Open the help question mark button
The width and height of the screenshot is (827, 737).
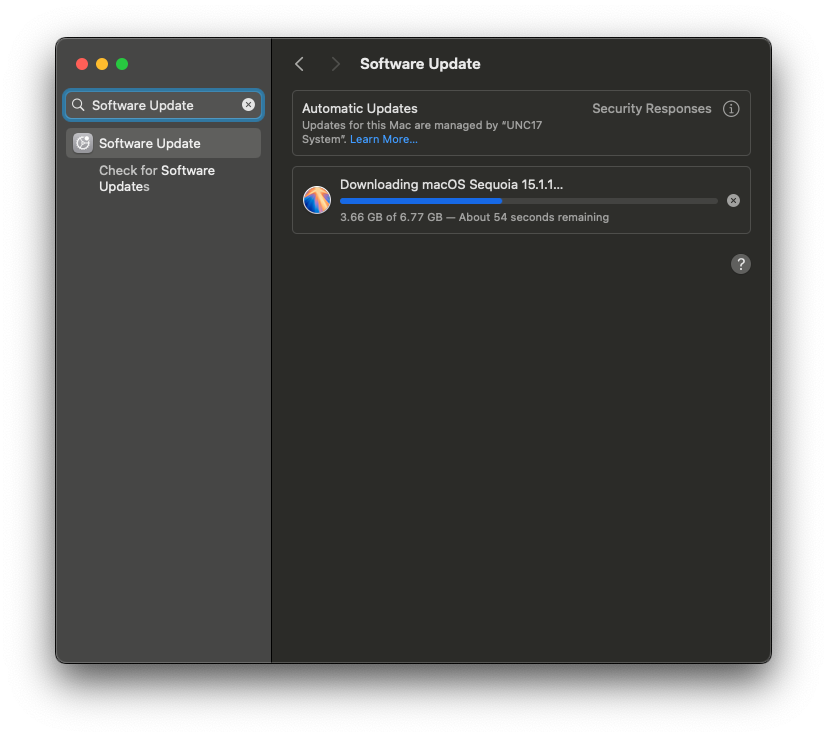[741, 264]
